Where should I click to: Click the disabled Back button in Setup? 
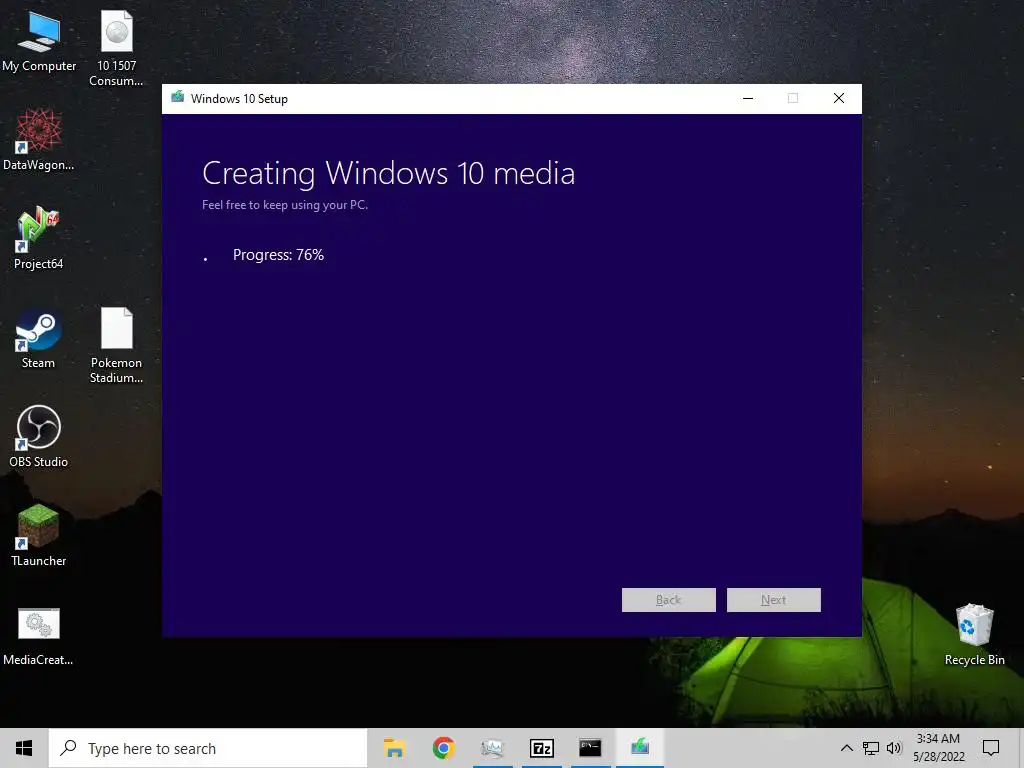[x=669, y=600]
